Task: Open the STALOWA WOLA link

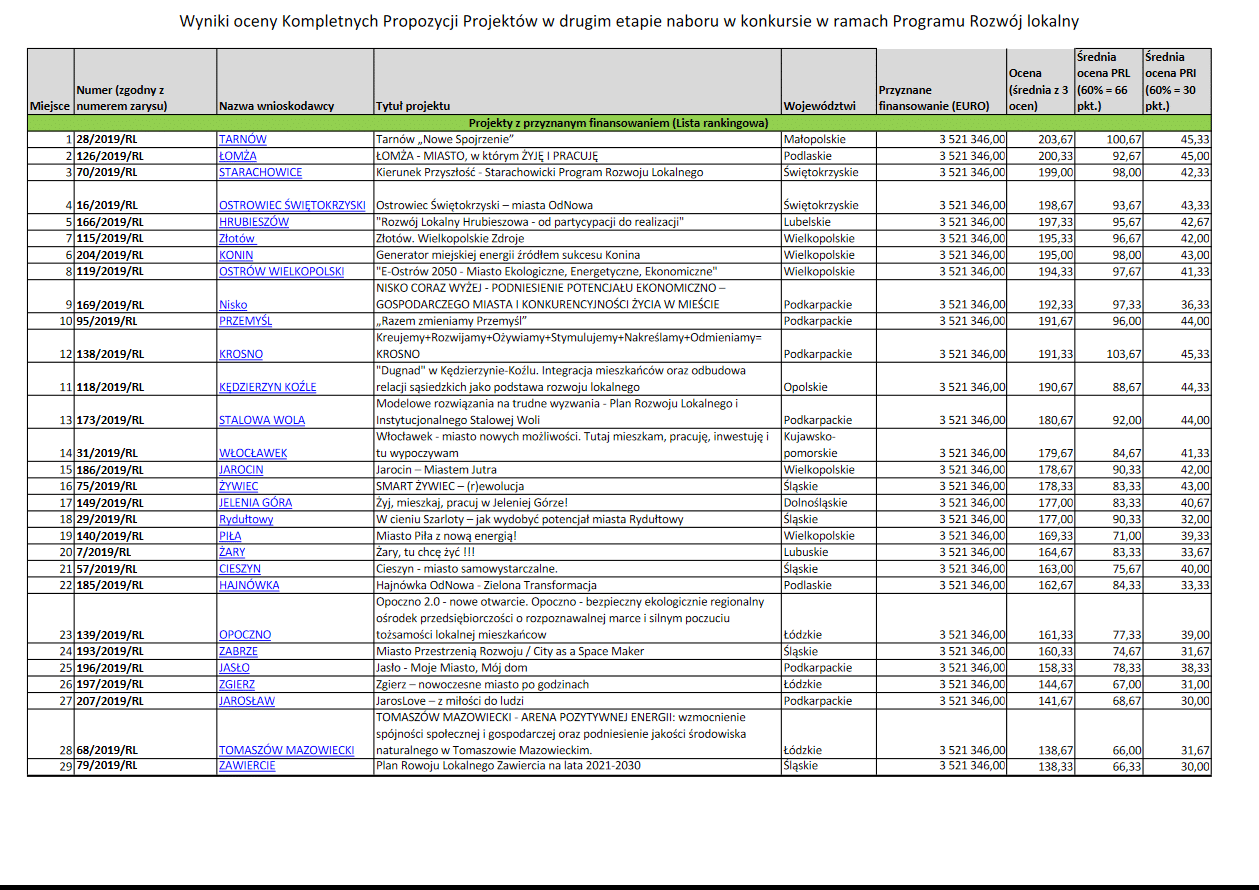Action: point(262,420)
